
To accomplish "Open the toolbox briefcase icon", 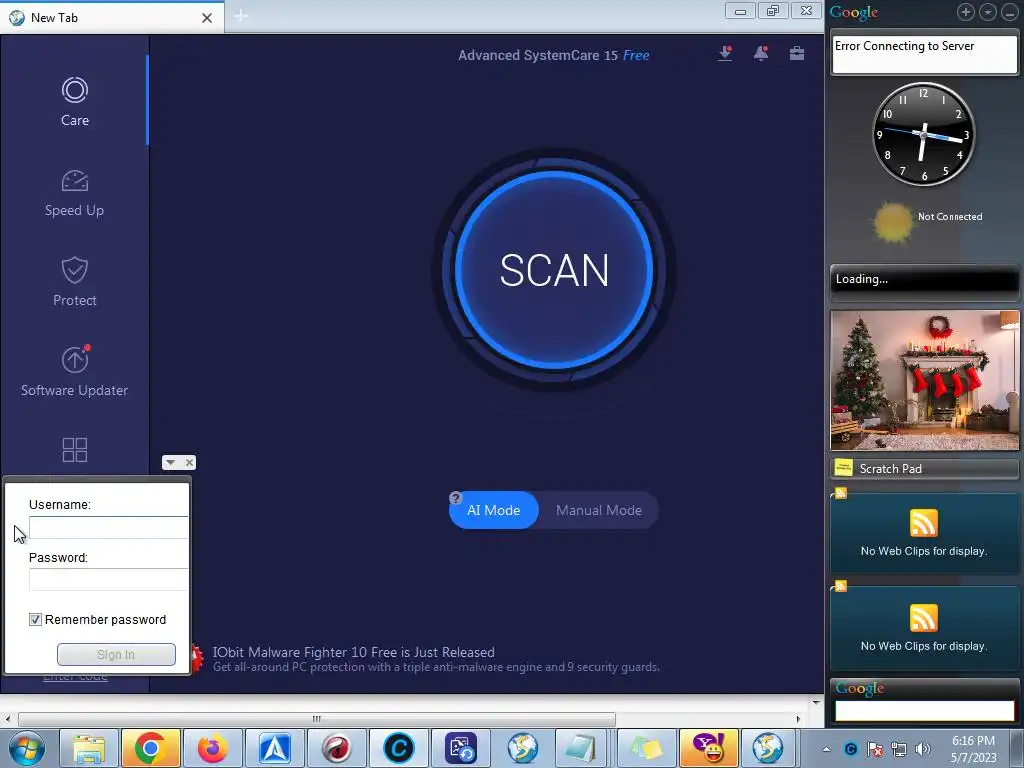I will pyautogui.click(x=797, y=53).
